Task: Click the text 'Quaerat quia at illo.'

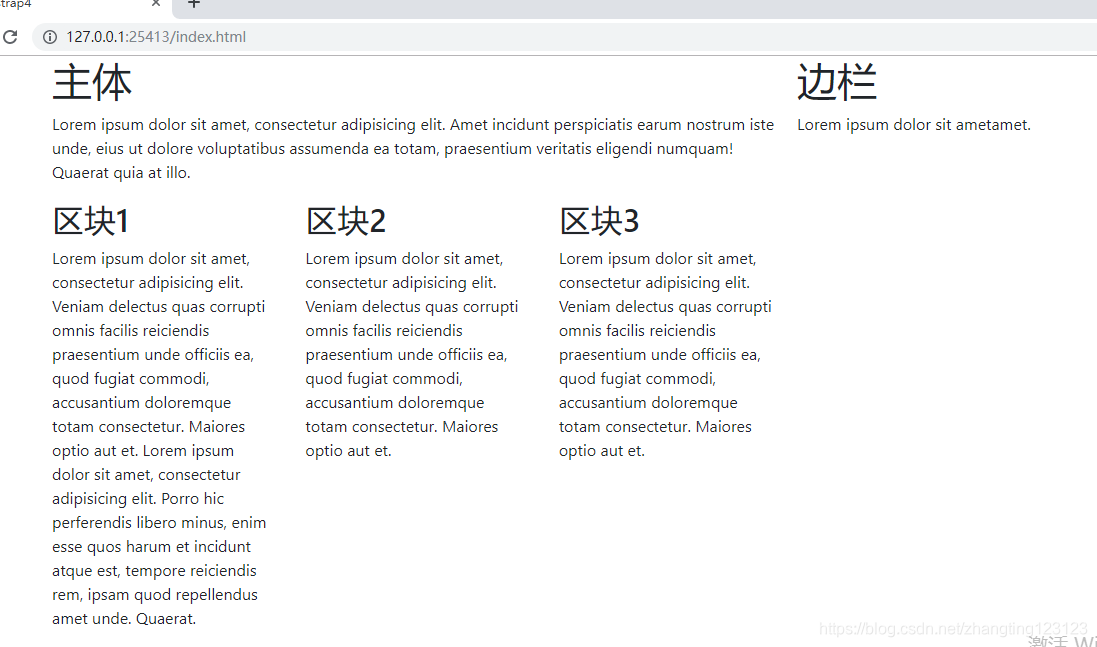Action: (x=121, y=173)
